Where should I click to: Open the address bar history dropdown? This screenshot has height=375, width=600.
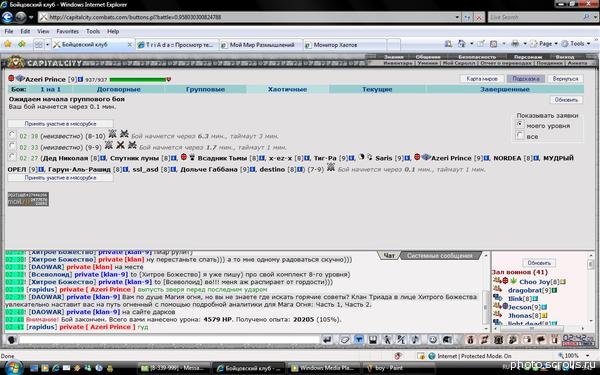point(457,17)
